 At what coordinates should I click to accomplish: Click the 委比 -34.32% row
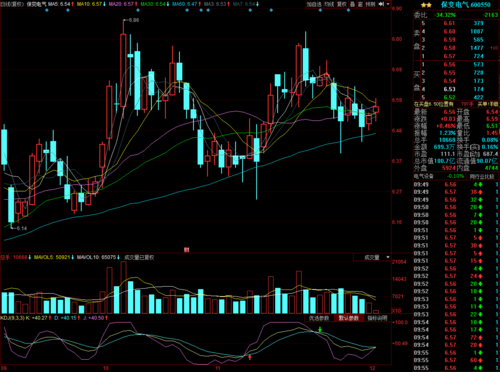tap(456, 15)
